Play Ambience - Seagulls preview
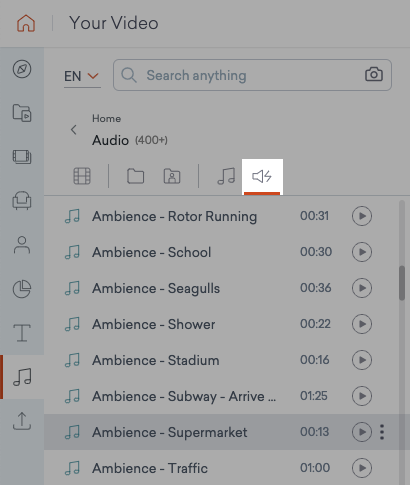Image resolution: width=410 pixels, height=485 pixels. tap(362, 288)
